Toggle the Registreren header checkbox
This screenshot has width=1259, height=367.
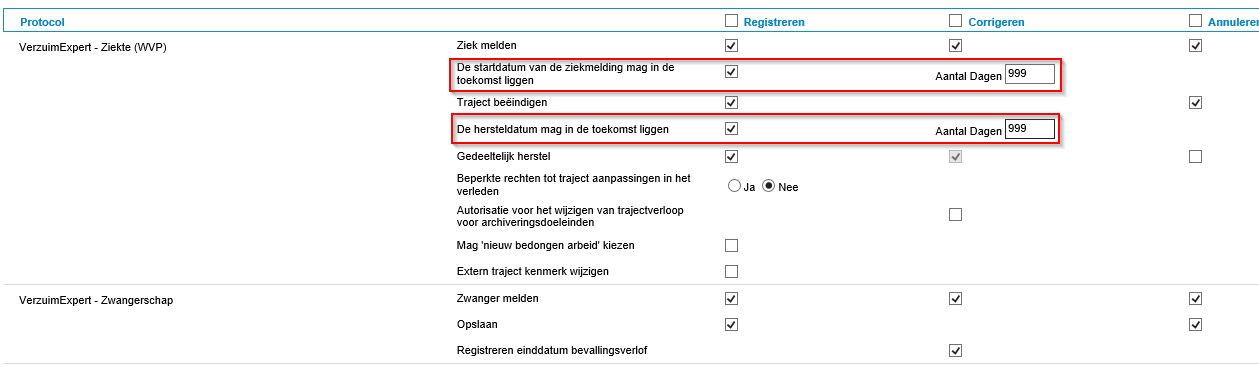point(732,20)
